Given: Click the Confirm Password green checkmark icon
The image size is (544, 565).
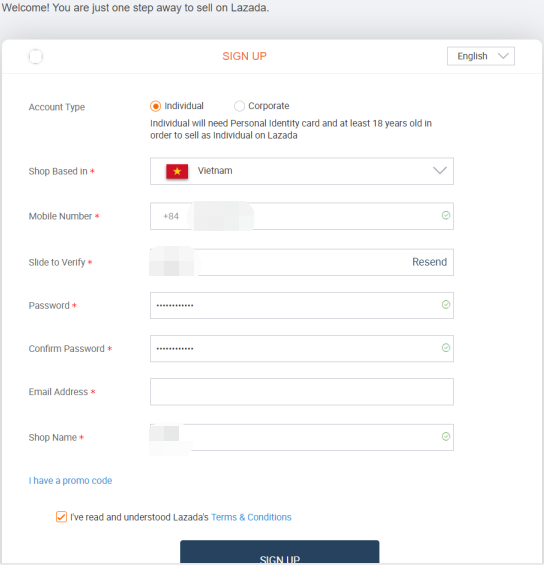Looking at the screenshot, I should click(x=446, y=348).
